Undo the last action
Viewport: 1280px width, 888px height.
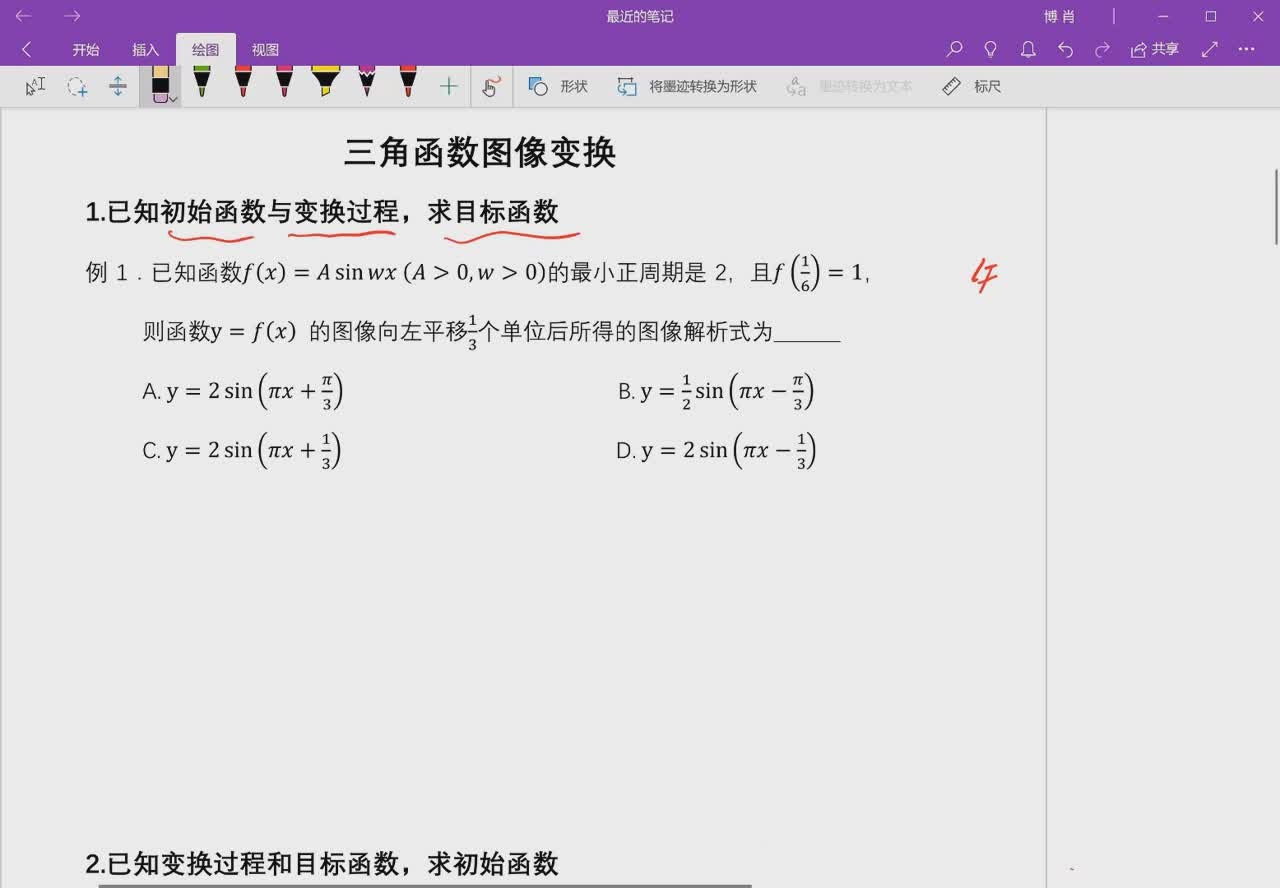coord(1065,49)
